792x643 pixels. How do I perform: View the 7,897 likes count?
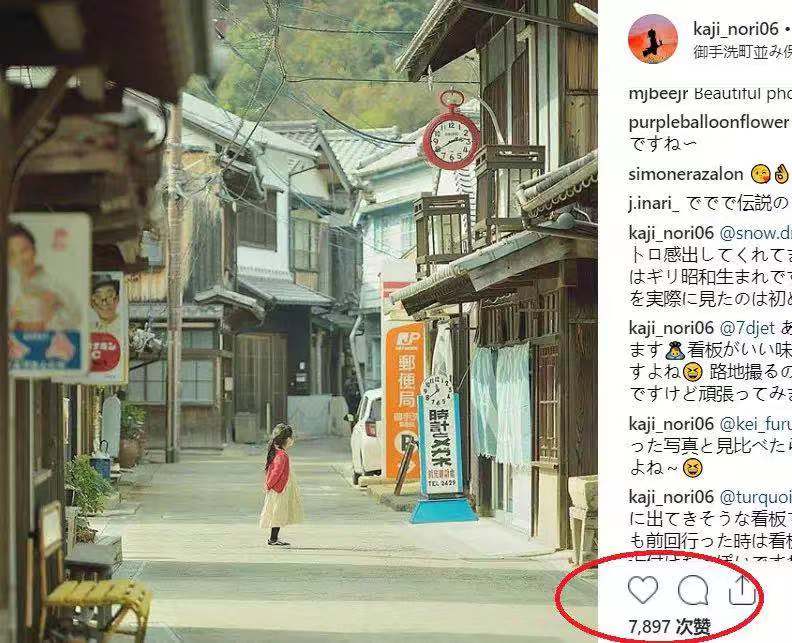click(670, 627)
